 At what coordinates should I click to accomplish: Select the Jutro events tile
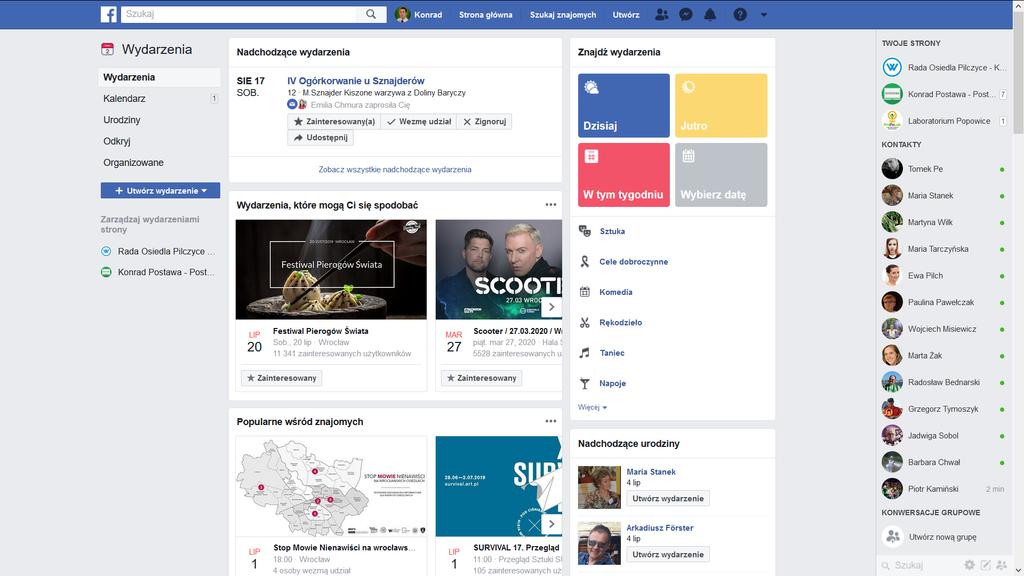(721, 105)
